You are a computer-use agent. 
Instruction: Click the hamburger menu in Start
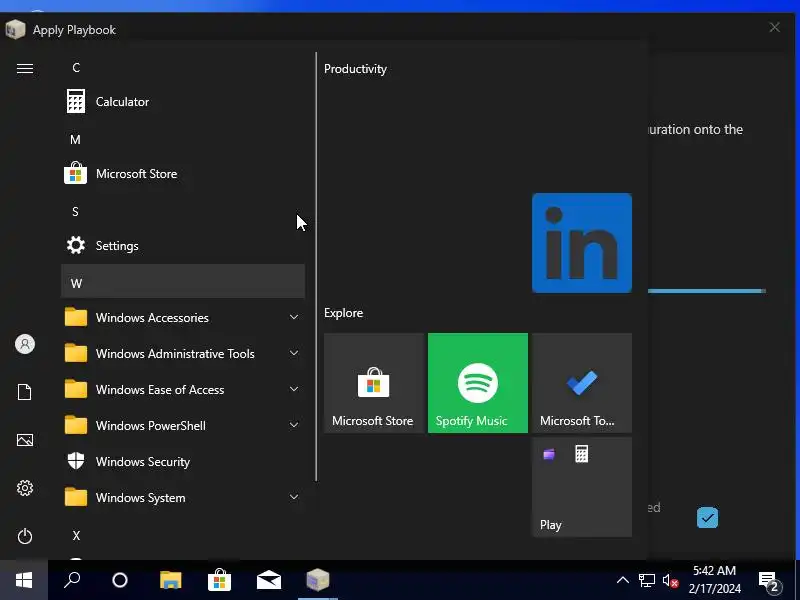(24, 68)
